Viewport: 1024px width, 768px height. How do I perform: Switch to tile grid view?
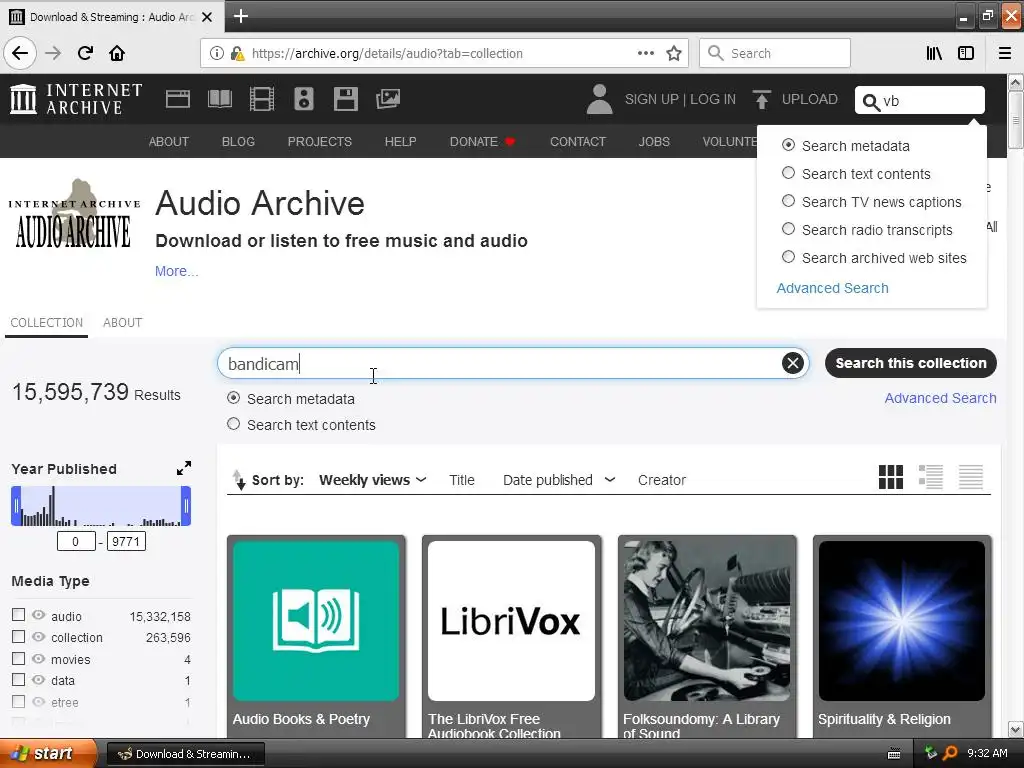click(x=891, y=477)
